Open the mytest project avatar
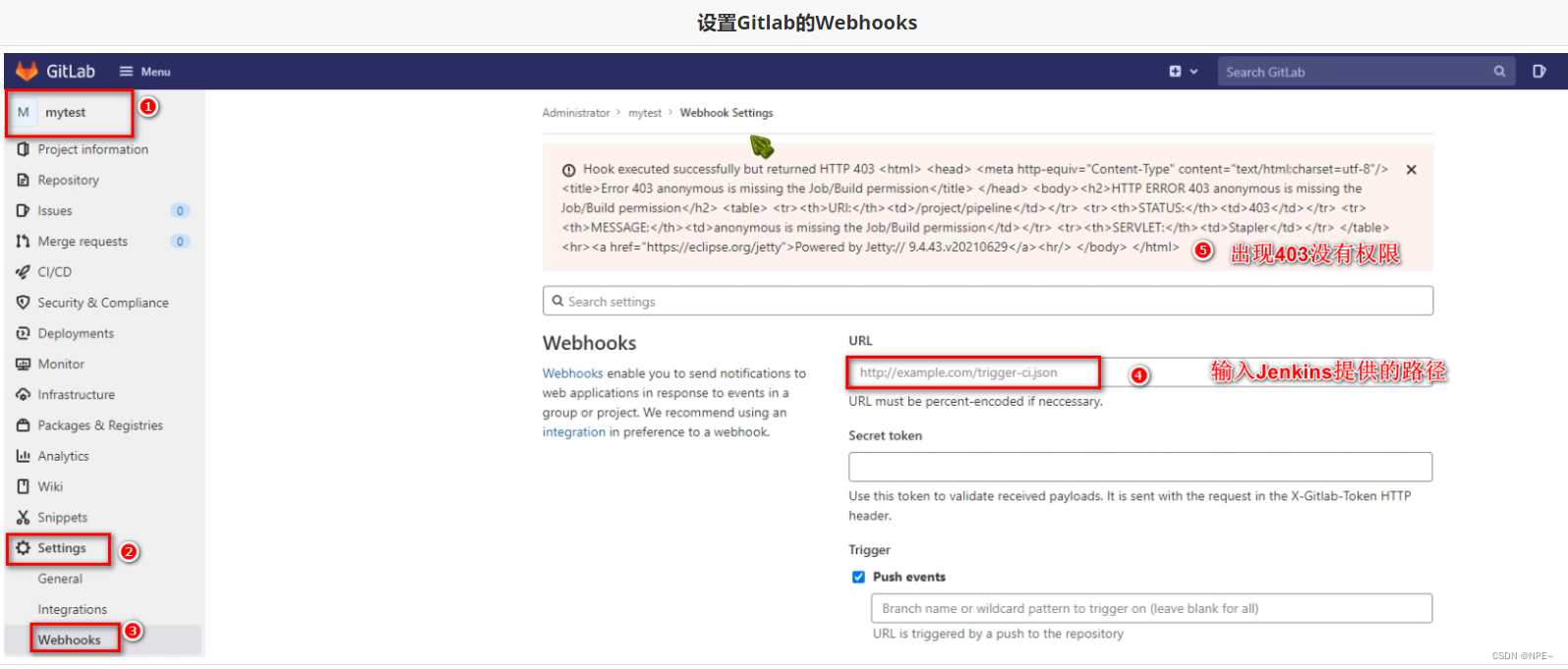 [x=24, y=112]
